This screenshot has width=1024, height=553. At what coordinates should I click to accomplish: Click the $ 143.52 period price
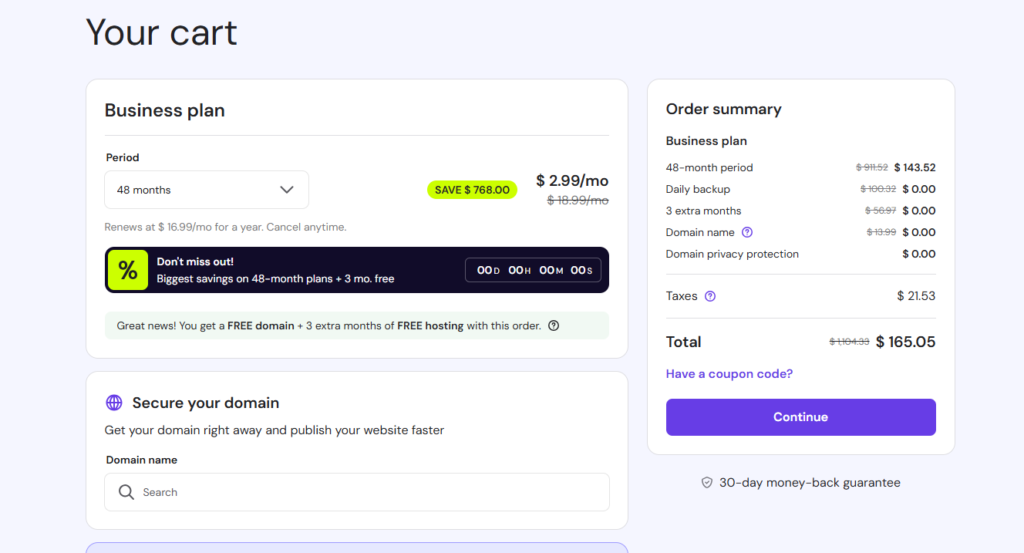pyautogui.click(x=915, y=168)
